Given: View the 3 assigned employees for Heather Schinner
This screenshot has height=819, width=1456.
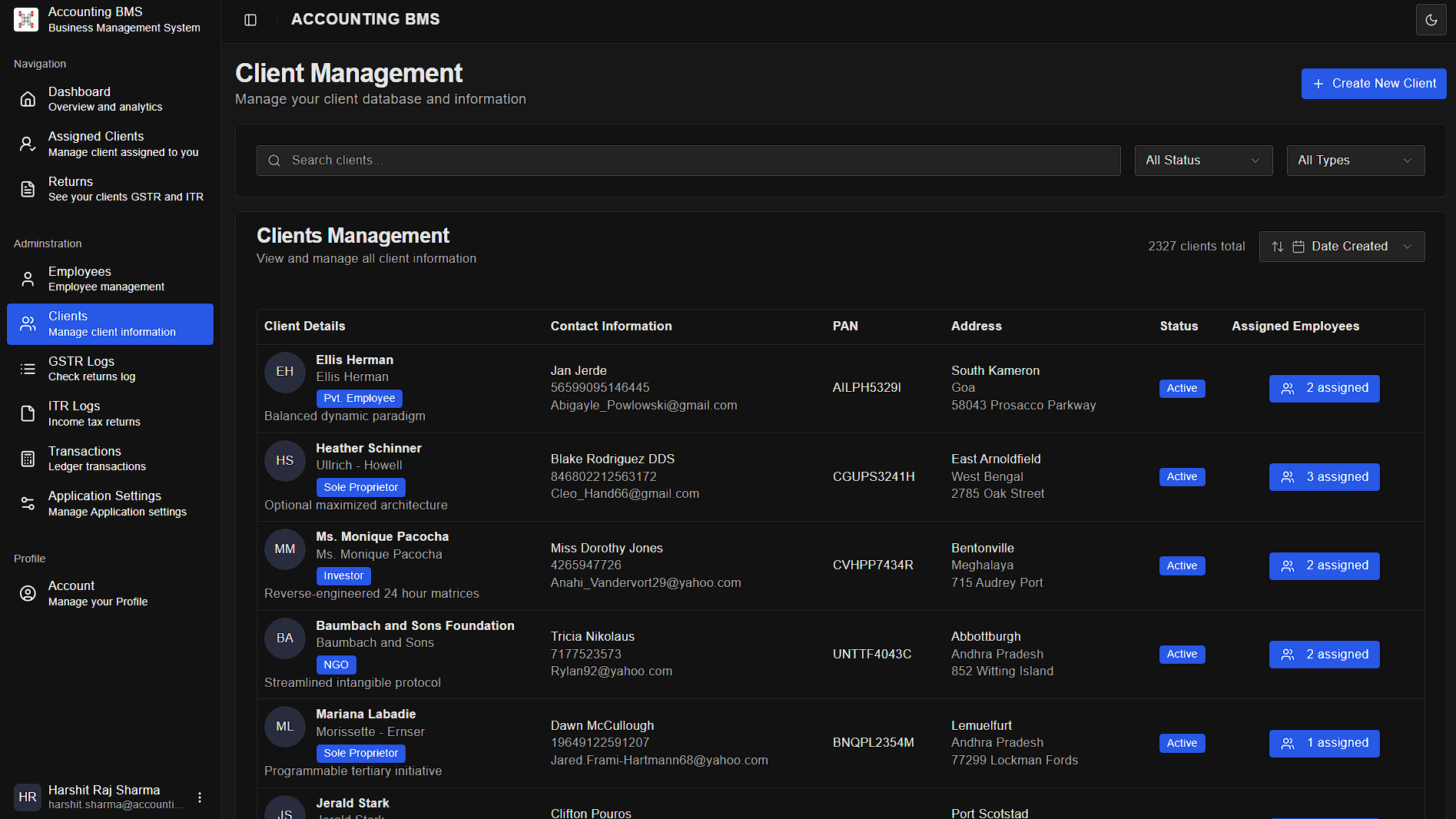Looking at the screenshot, I should (1323, 476).
